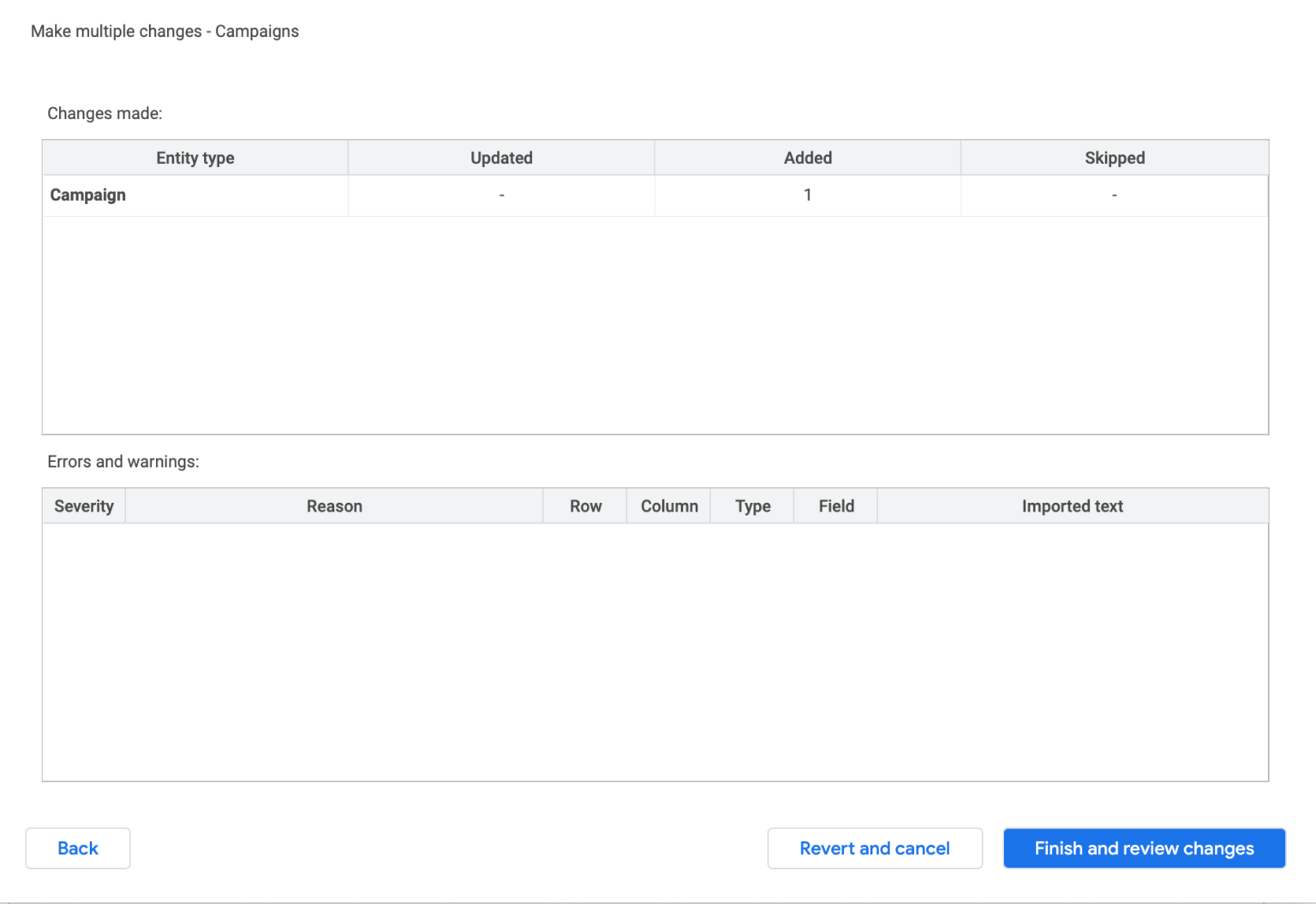Click the Skipped column header

coord(1114,158)
